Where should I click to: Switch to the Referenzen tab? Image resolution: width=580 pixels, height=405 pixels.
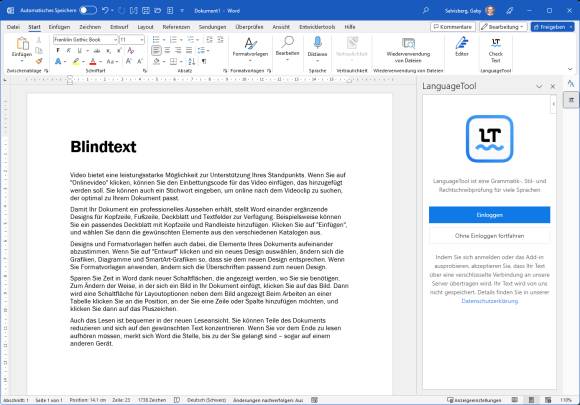point(176,27)
